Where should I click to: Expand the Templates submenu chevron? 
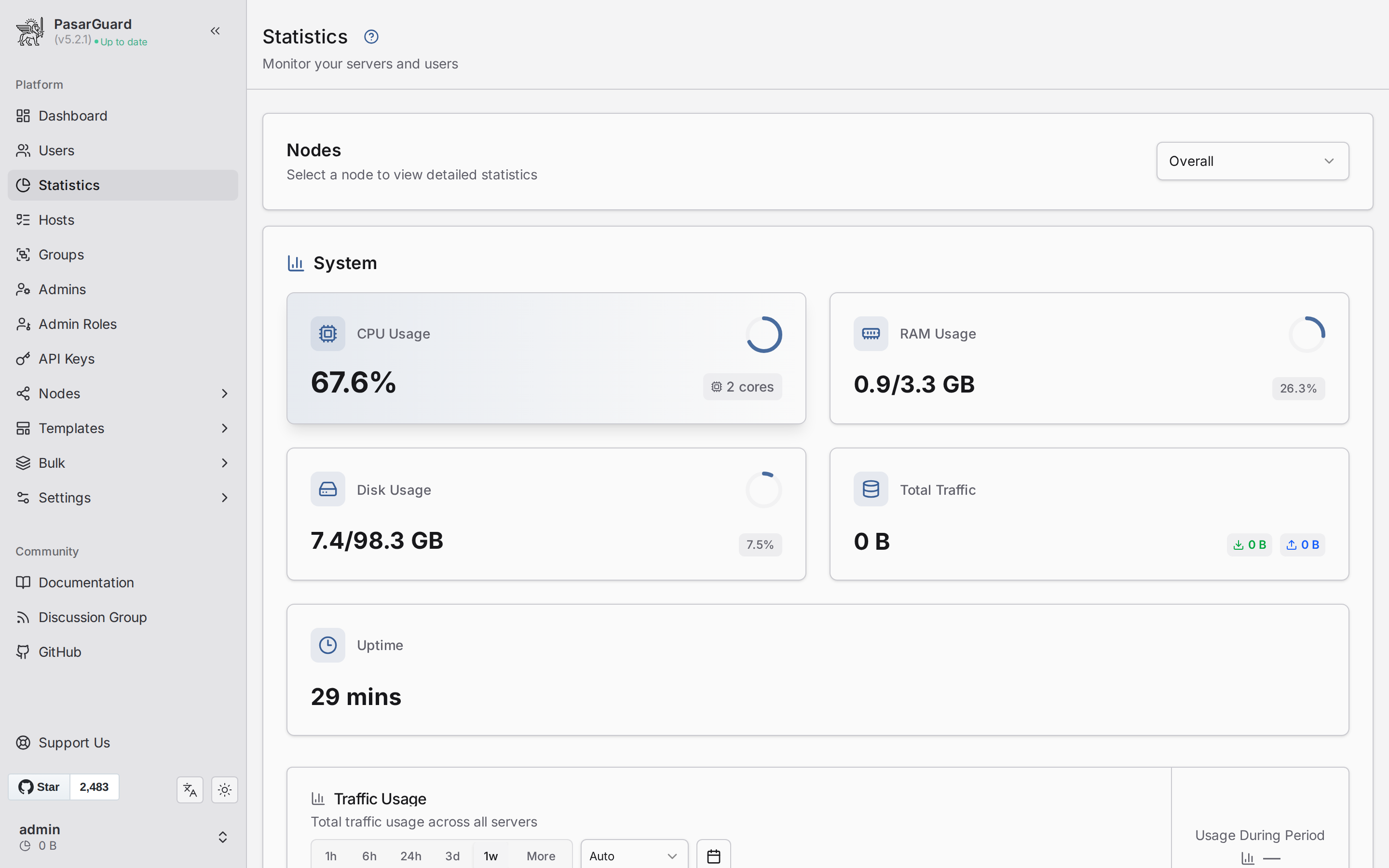224,428
